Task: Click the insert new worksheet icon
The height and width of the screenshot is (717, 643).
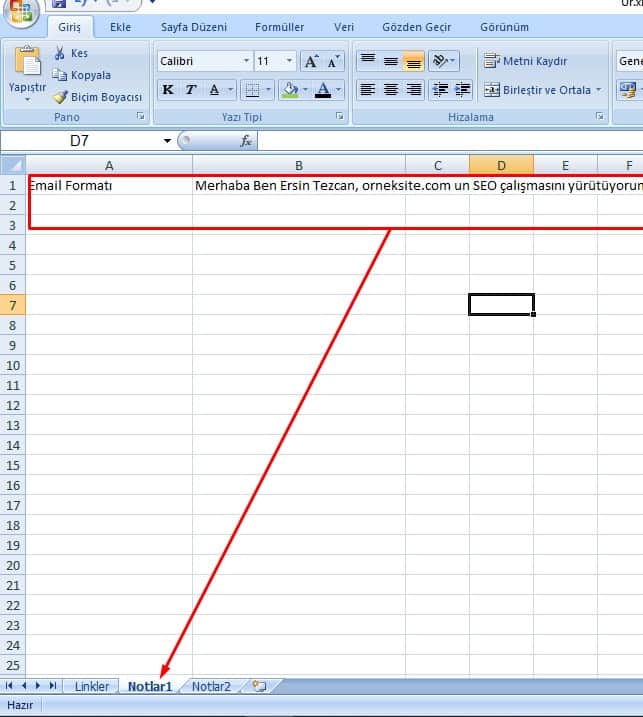Action: tap(259, 686)
